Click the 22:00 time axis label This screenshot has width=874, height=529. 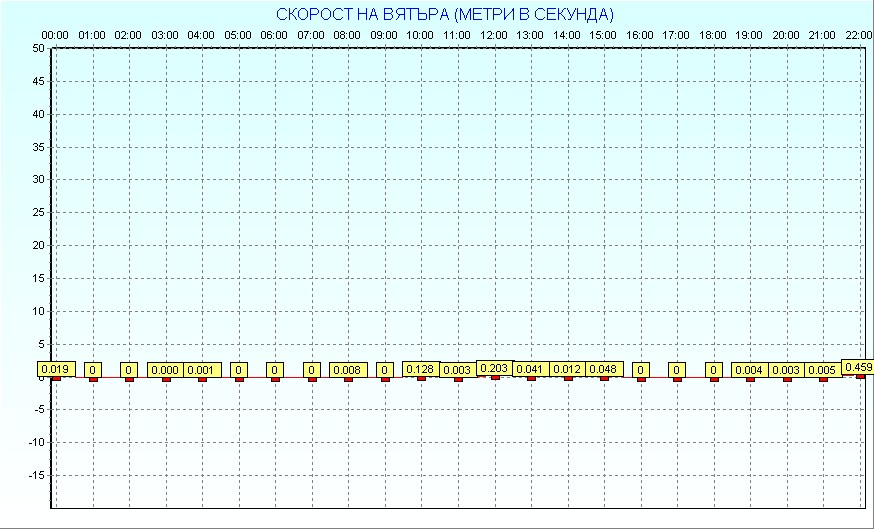pos(859,36)
